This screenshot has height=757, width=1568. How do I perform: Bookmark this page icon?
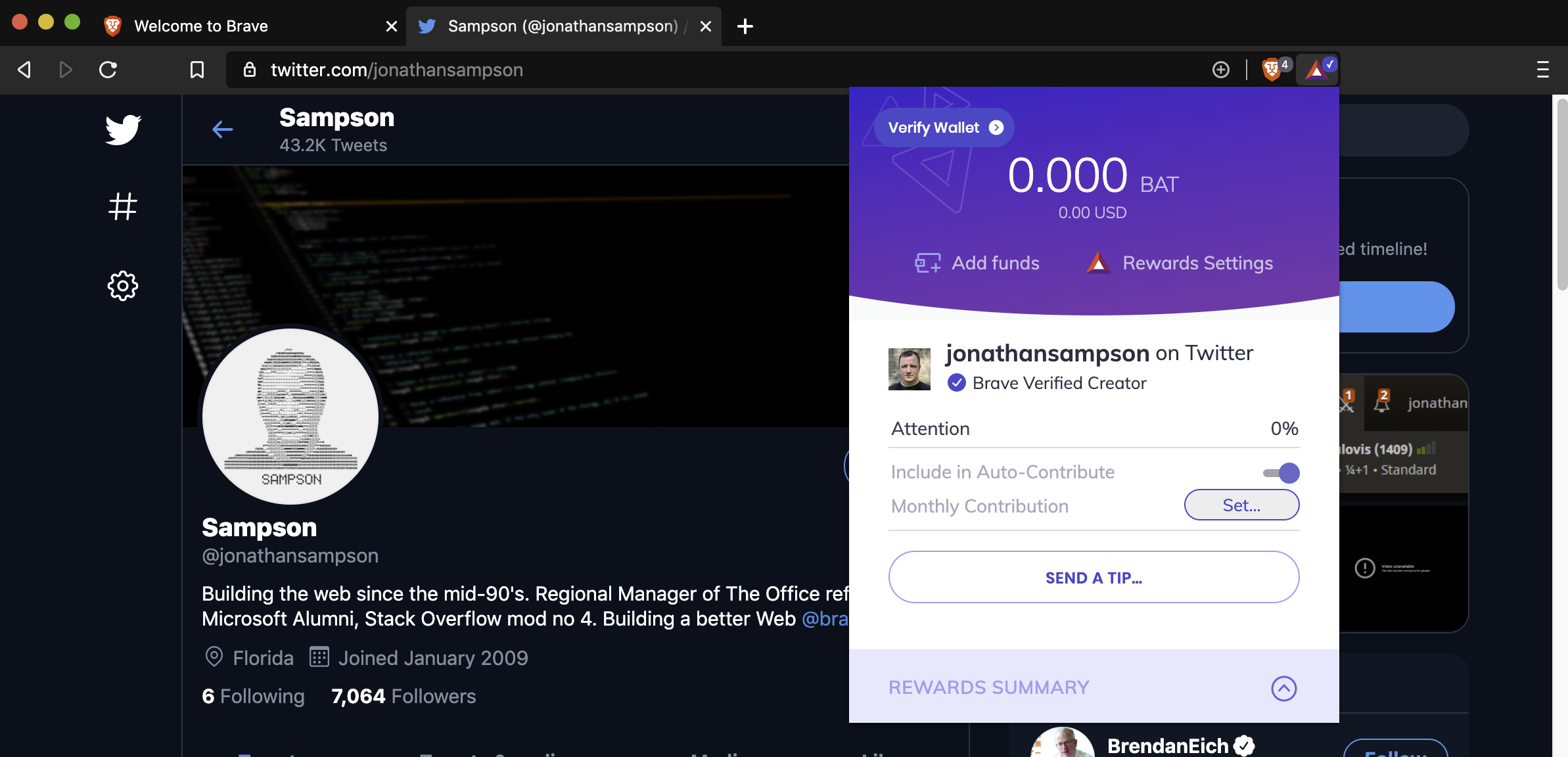pyautogui.click(x=196, y=70)
